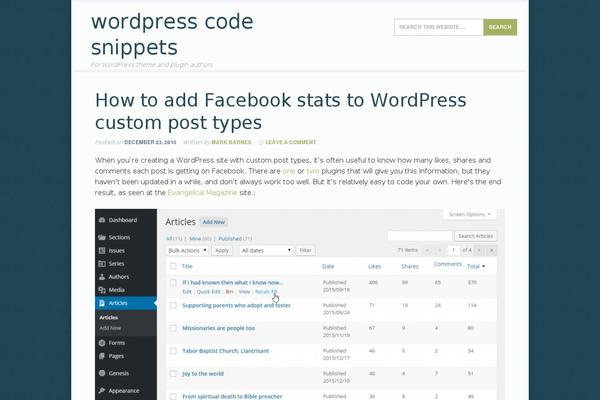
Task: Tick the select-all checkbox beside Title
Action: click(x=173, y=266)
